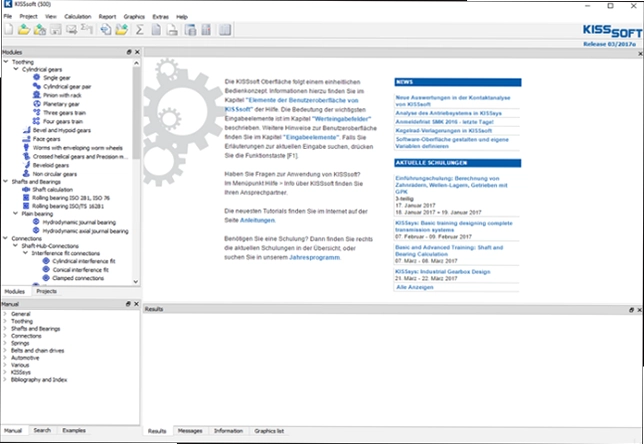Collapse the Toothing node in Modules tree
The width and height of the screenshot is (644, 444).
6,62
